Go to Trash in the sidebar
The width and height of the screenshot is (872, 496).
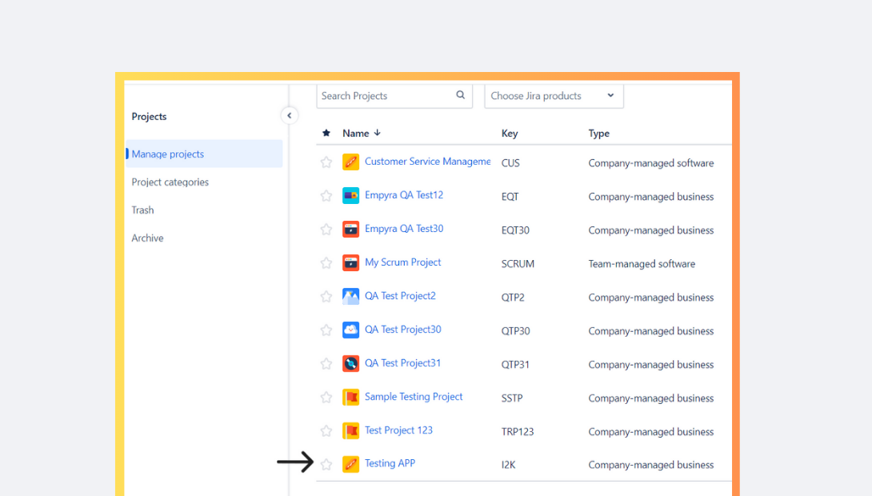143,210
